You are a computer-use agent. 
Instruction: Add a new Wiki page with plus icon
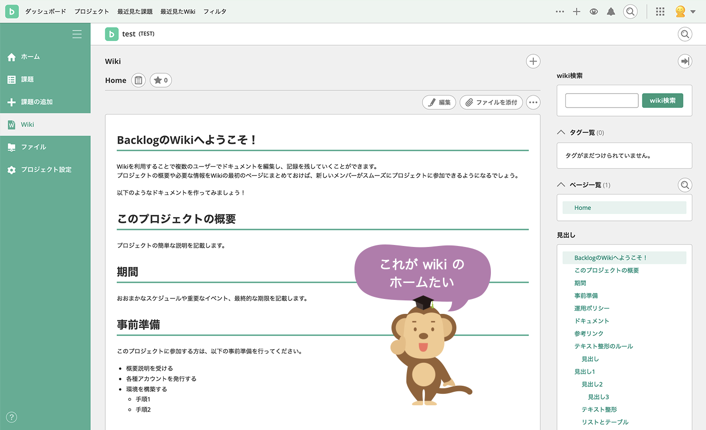pos(533,61)
